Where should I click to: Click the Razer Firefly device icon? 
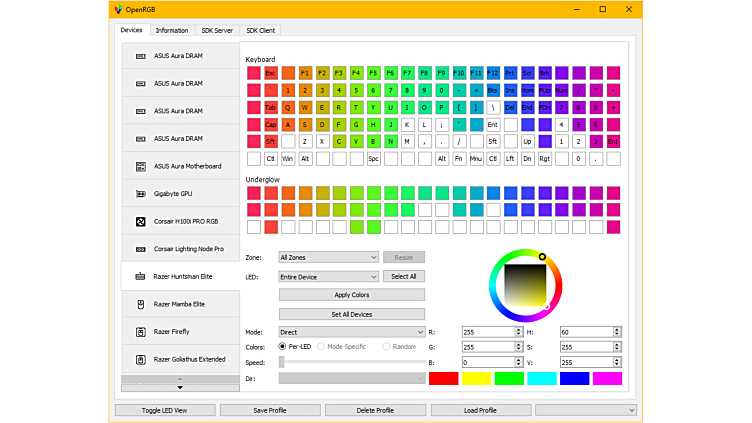141,331
